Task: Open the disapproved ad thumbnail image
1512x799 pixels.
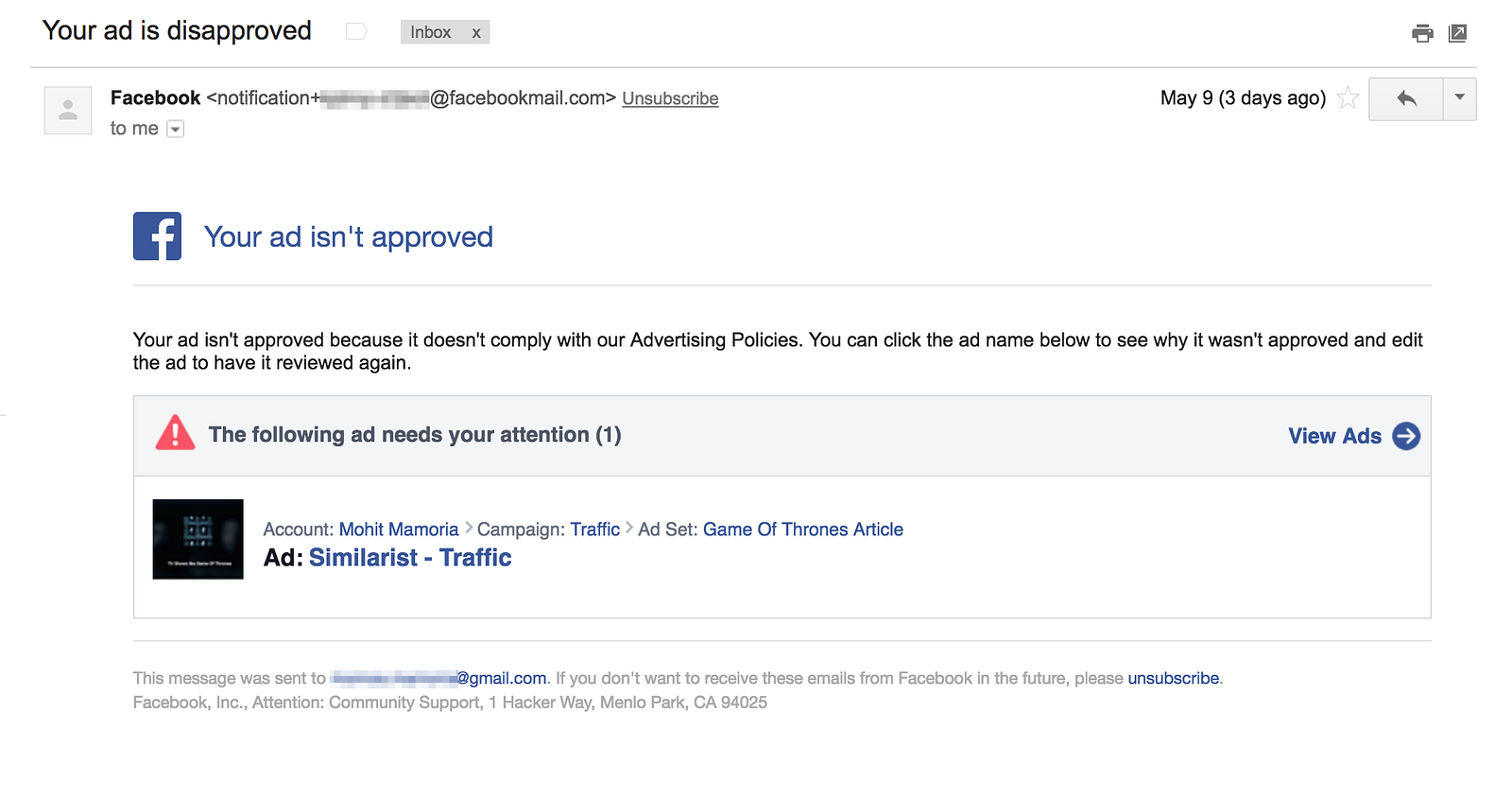Action: click(198, 539)
